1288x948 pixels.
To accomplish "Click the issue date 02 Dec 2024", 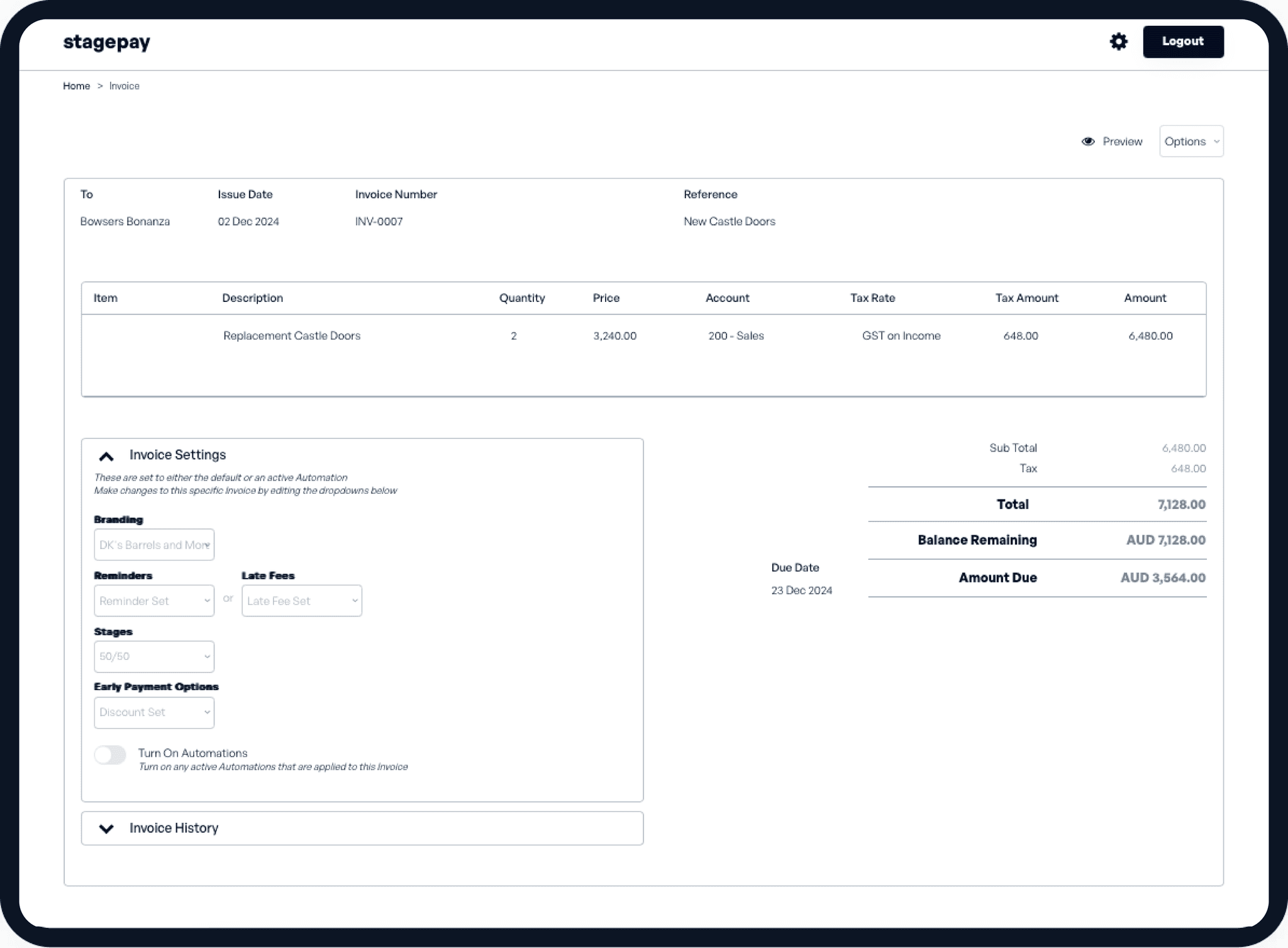I will (x=248, y=221).
